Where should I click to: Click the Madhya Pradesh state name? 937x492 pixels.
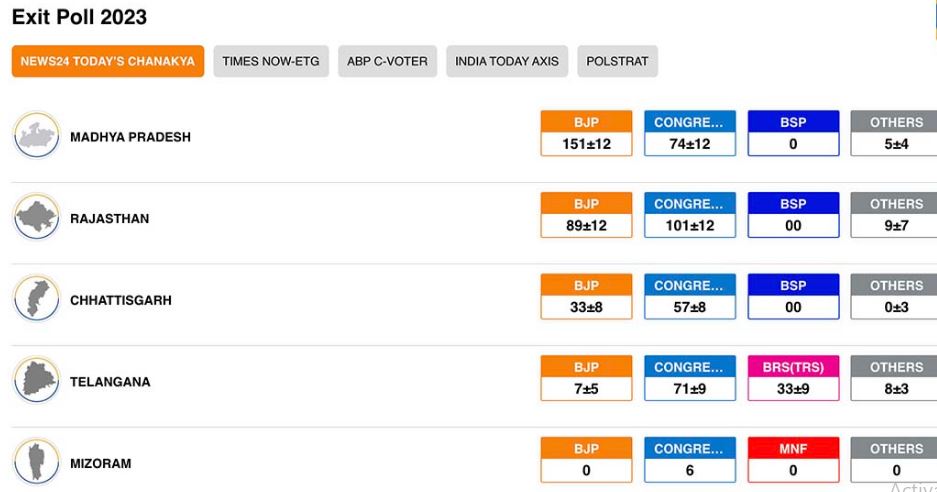tap(130, 137)
